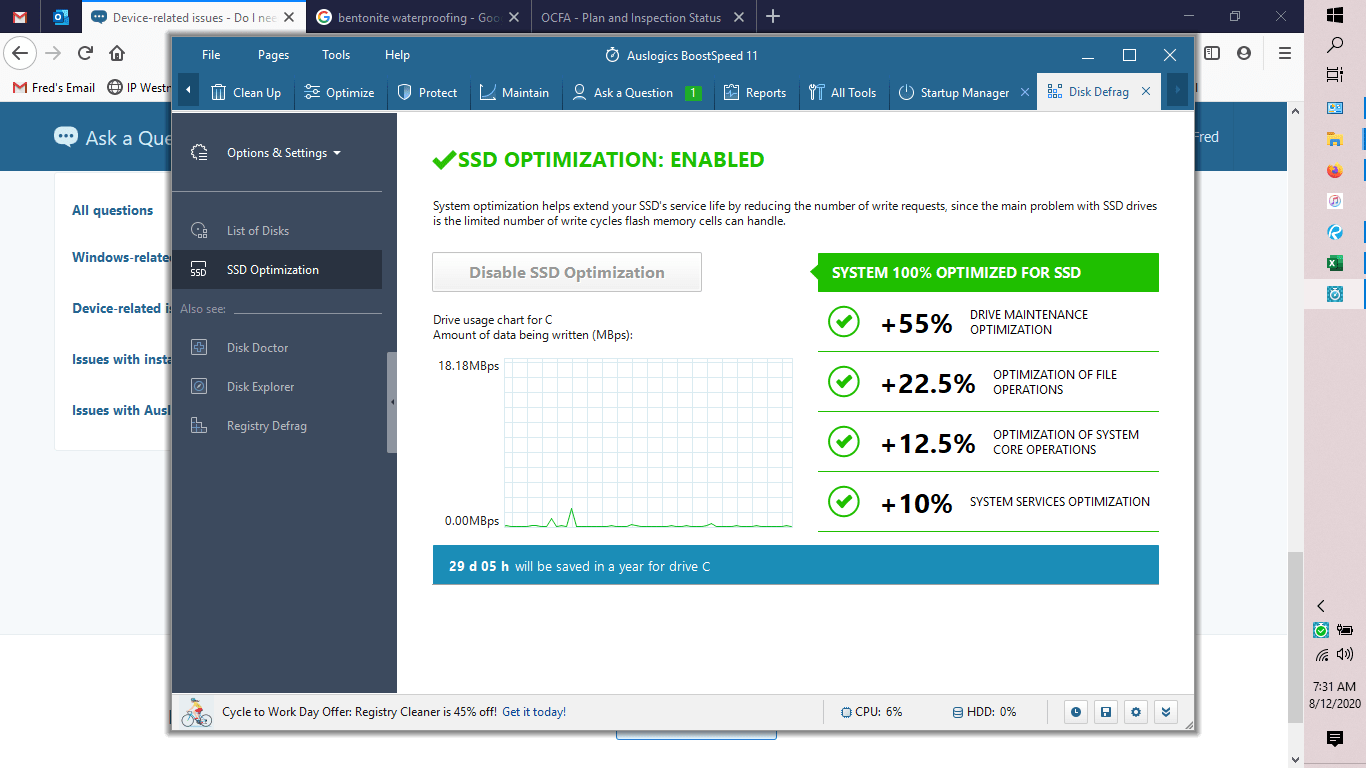Open a new Firefox tab with the plus button
The height and width of the screenshot is (768, 1366).
tap(772, 17)
